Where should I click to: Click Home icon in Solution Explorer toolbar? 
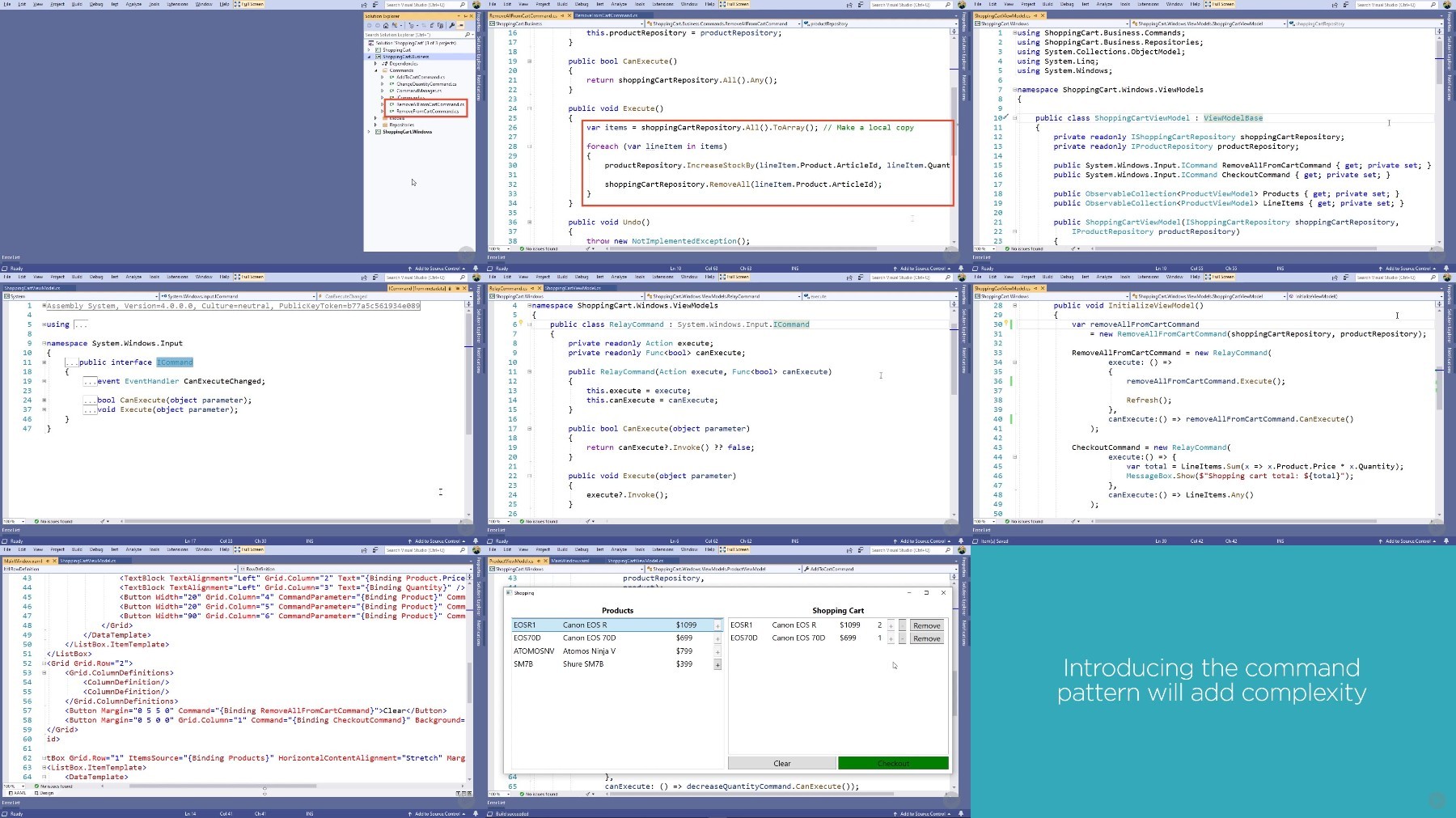click(x=386, y=25)
